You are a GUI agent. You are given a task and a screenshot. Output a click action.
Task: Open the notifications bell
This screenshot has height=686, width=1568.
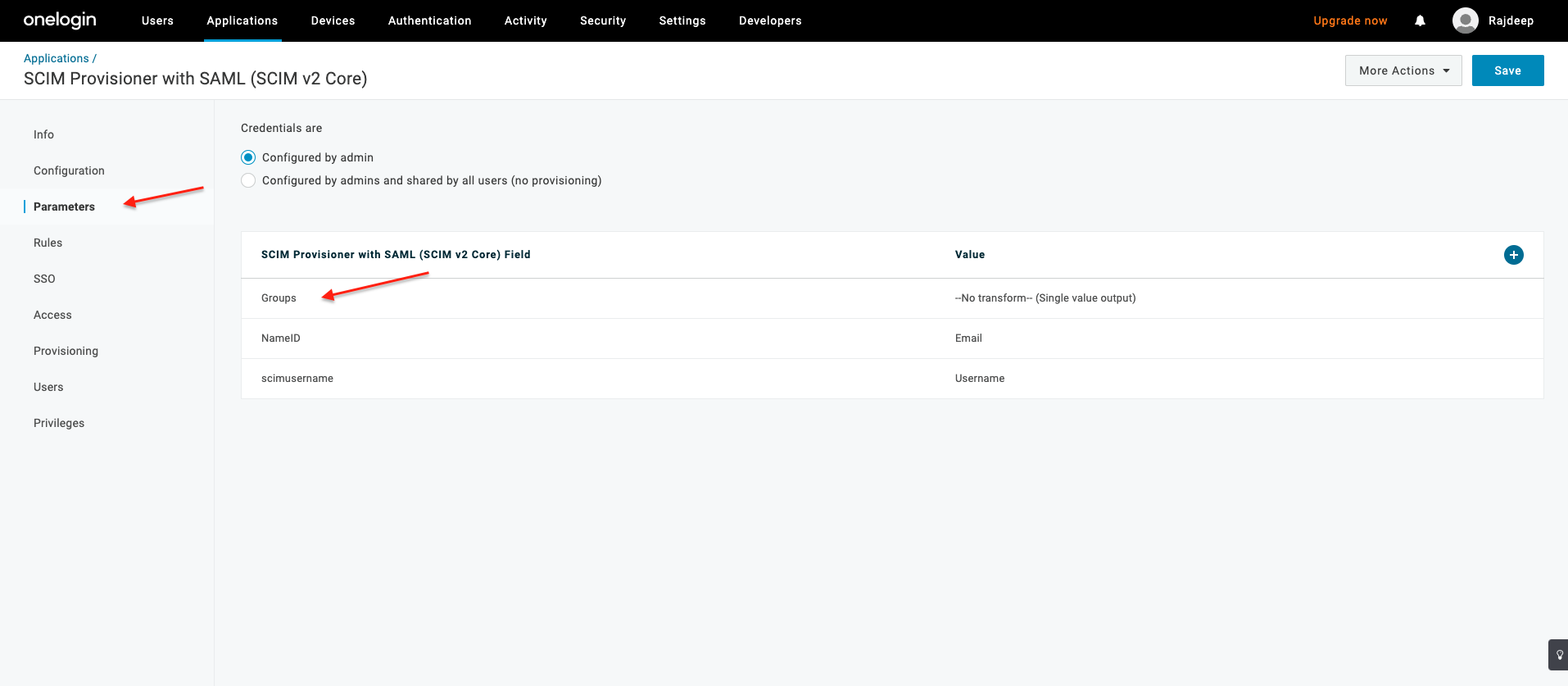coord(1420,20)
